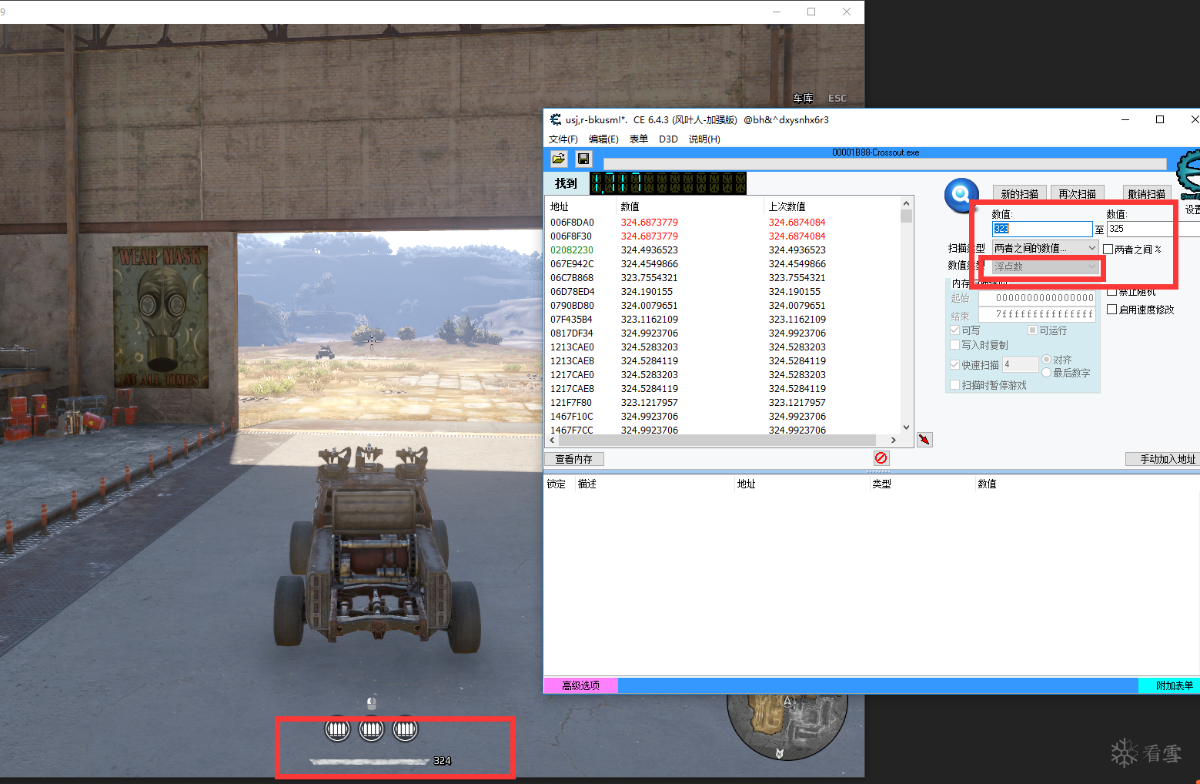Select result row with address 006F8DA0
This screenshot has width=1200, height=784.
tap(722, 222)
